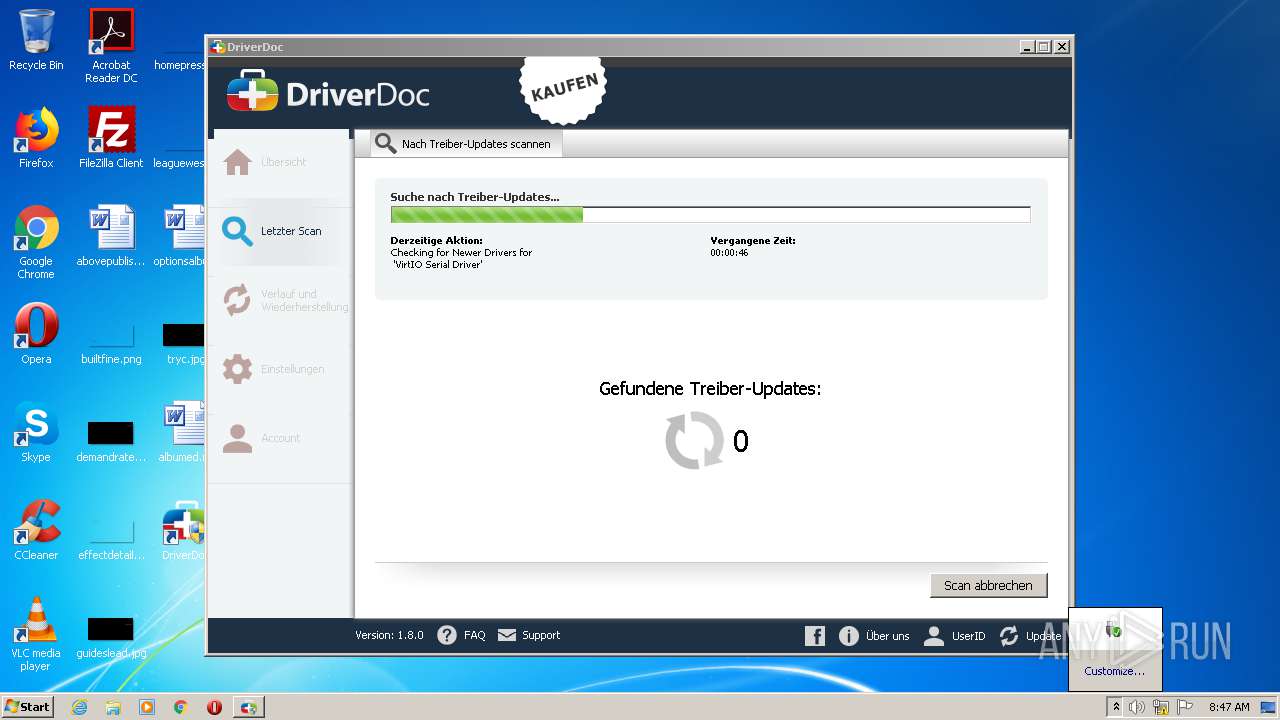Click the scan progress bar

pyautogui.click(x=710, y=214)
